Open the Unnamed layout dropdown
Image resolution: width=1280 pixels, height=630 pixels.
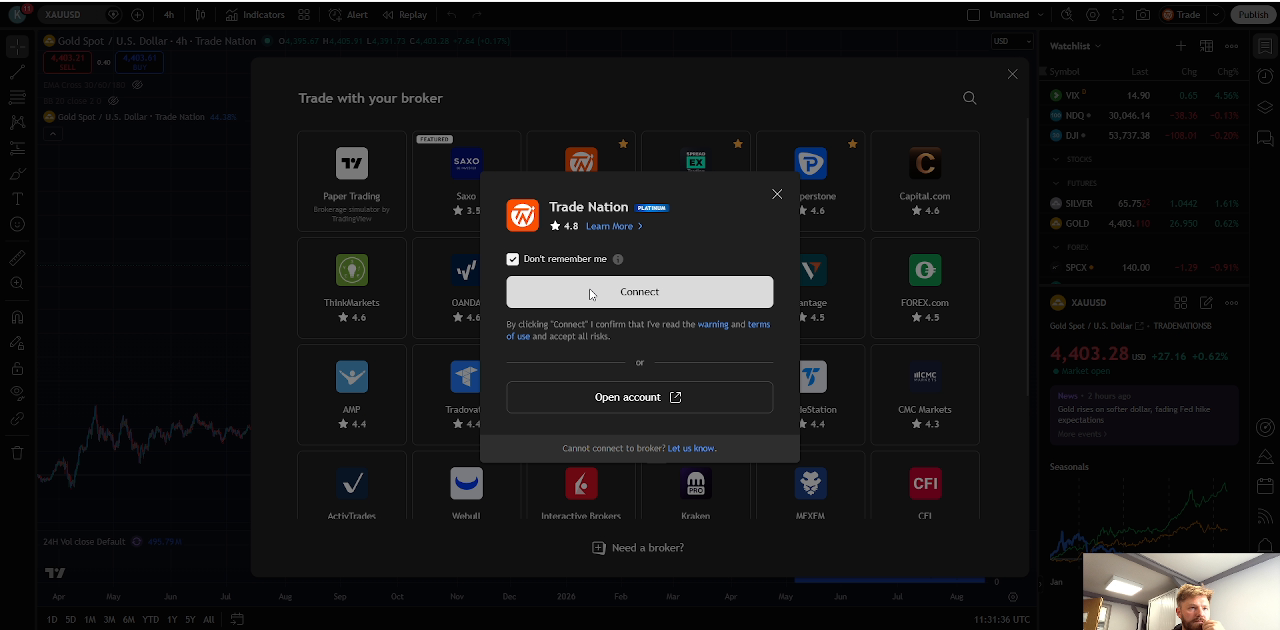pyautogui.click(x=1017, y=15)
